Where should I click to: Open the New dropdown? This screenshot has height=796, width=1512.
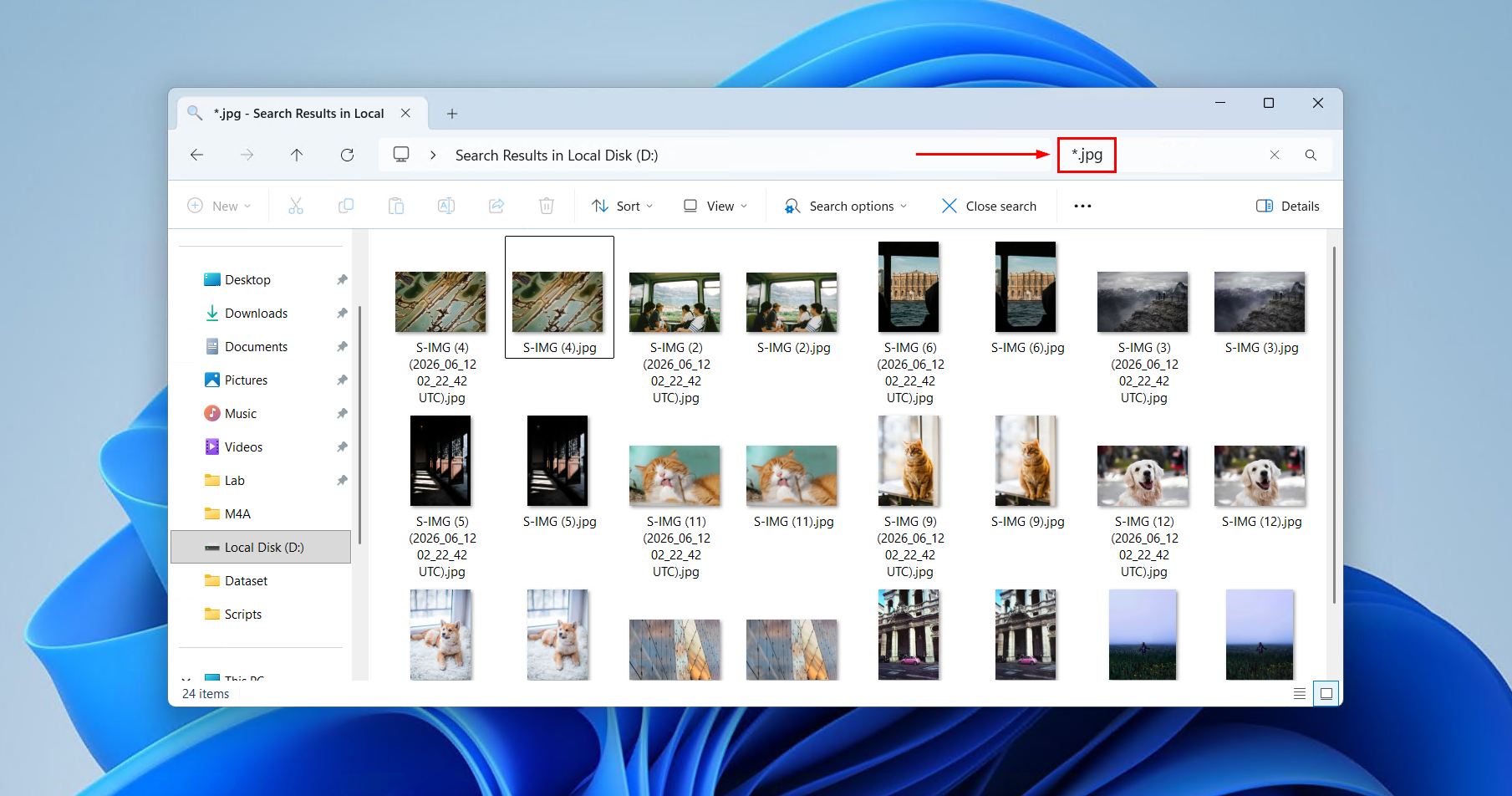click(219, 206)
